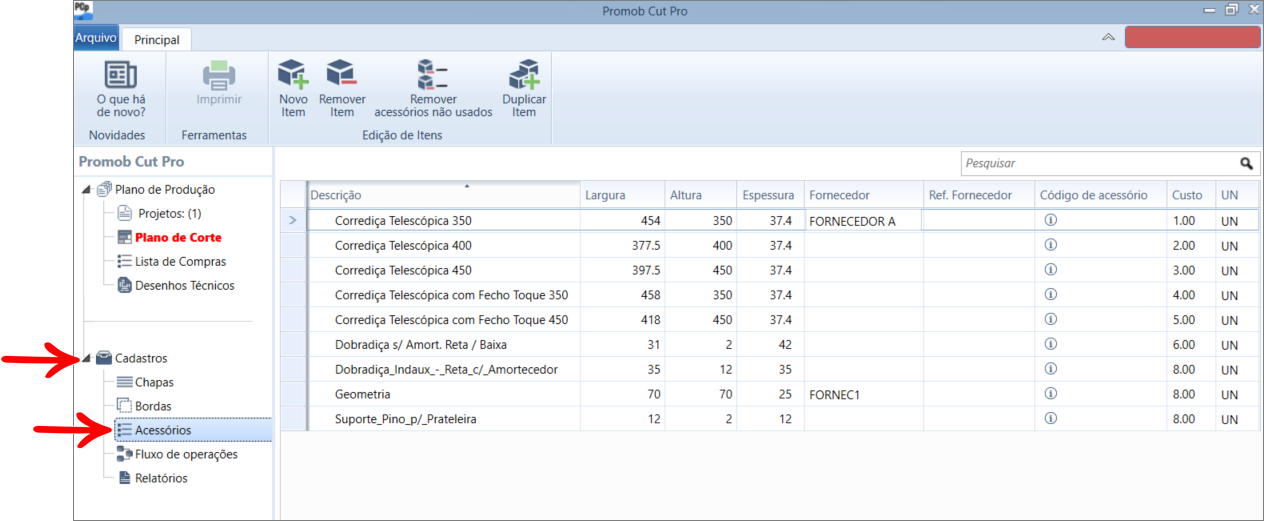Click info icon in Dobradiça_Indaux row

pos(1050,369)
